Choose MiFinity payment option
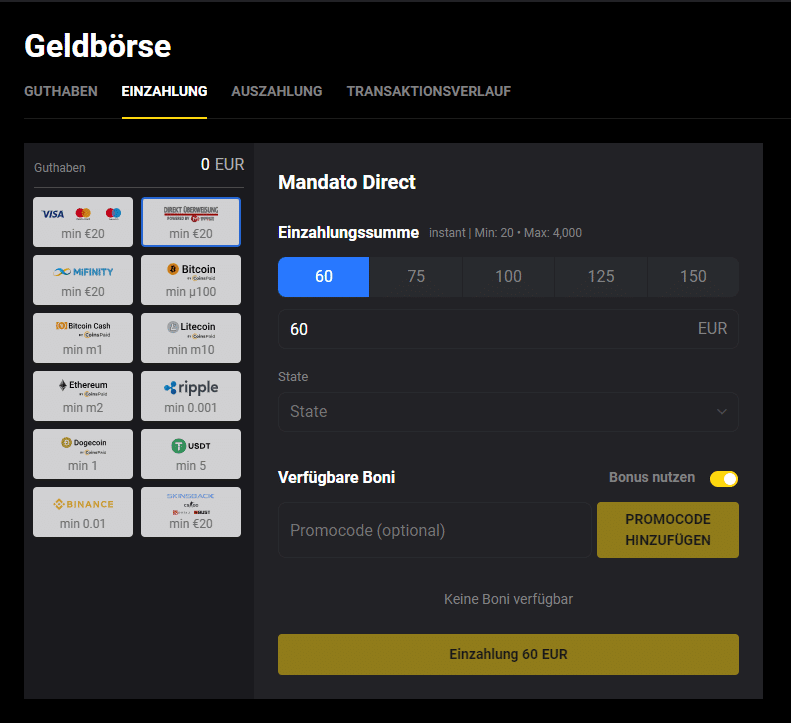The height and width of the screenshot is (723, 791). pyautogui.click(x=83, y=280)
